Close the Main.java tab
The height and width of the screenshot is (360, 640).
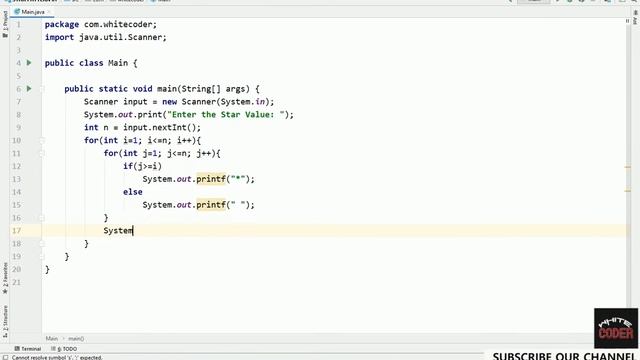coord(49,12)
